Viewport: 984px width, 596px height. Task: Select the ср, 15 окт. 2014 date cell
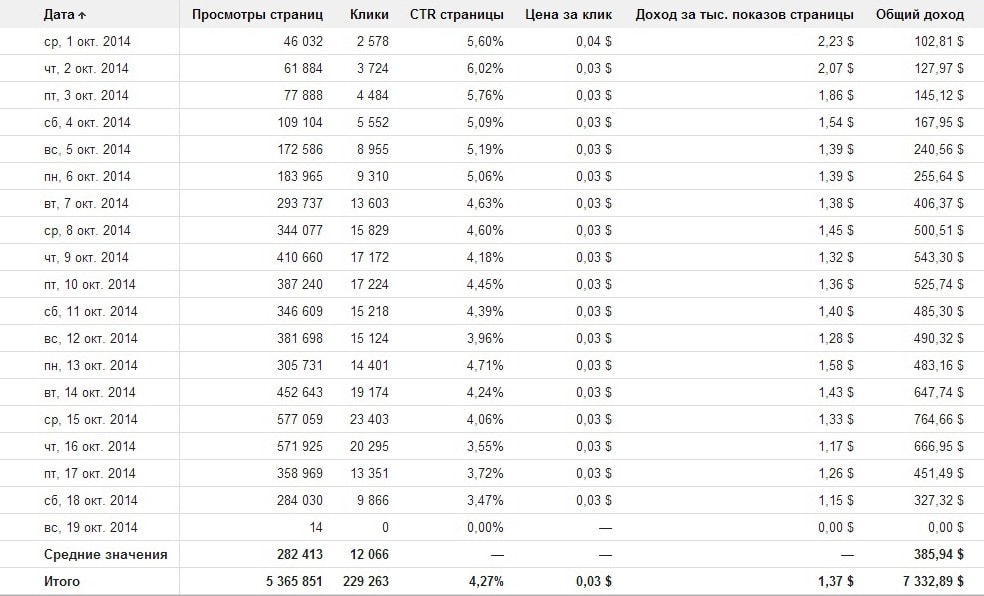[90, 419]
